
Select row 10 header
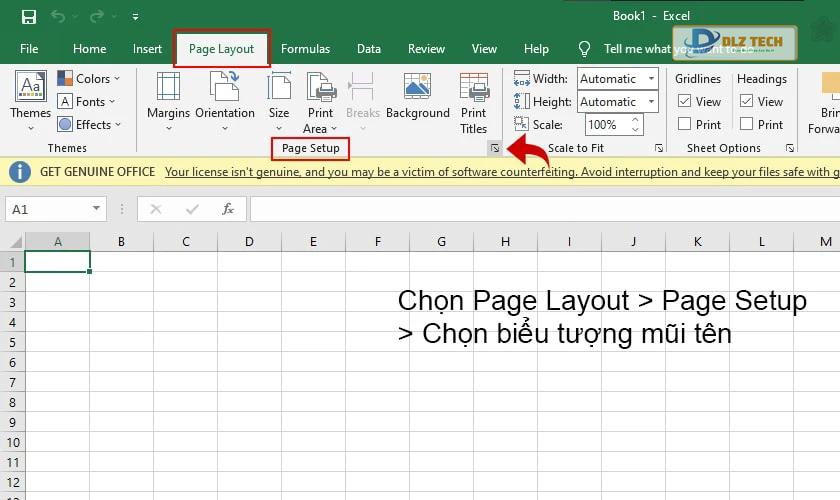click(x=12, y=443)
